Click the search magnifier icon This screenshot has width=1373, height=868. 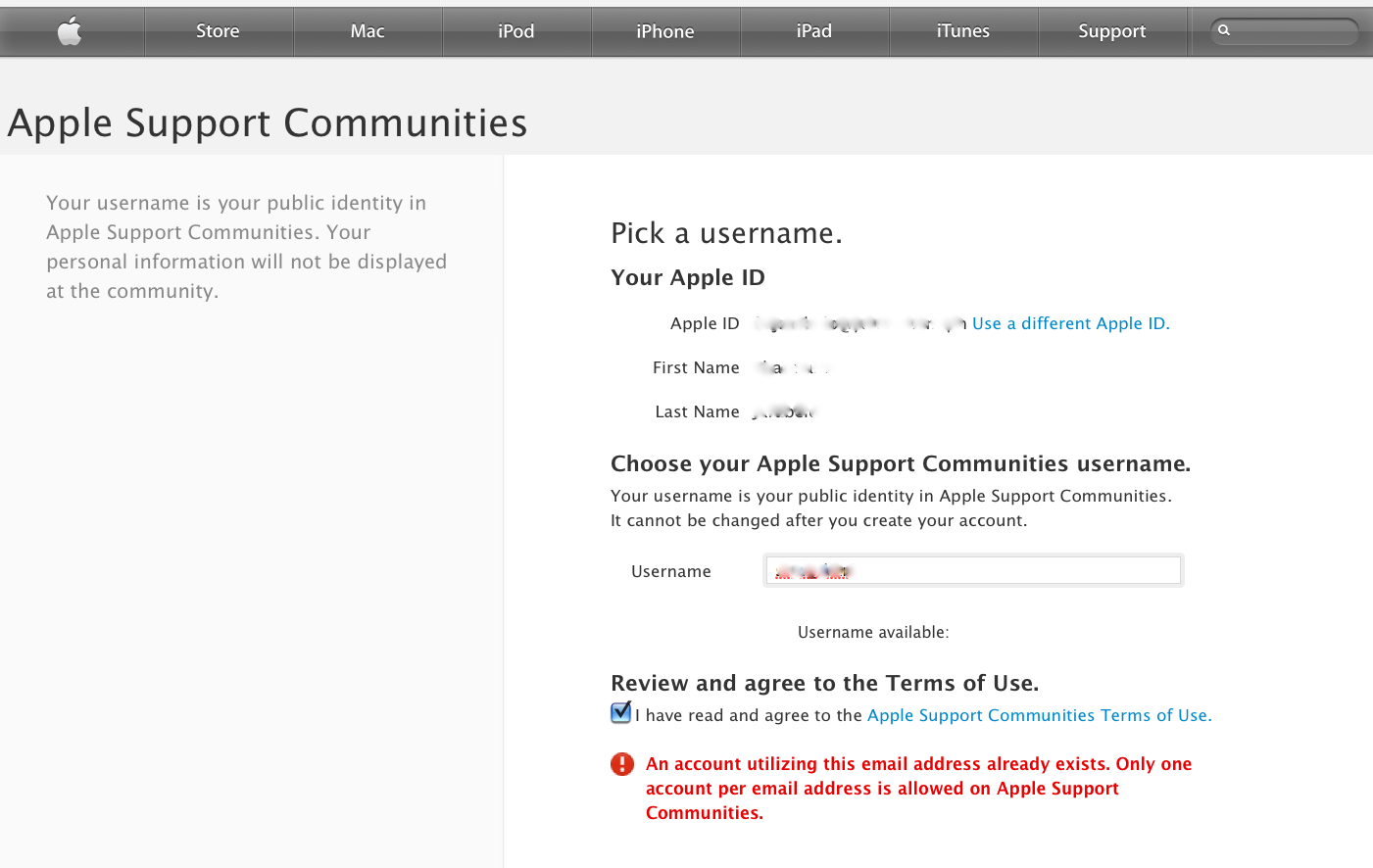tap(1224, 30)
